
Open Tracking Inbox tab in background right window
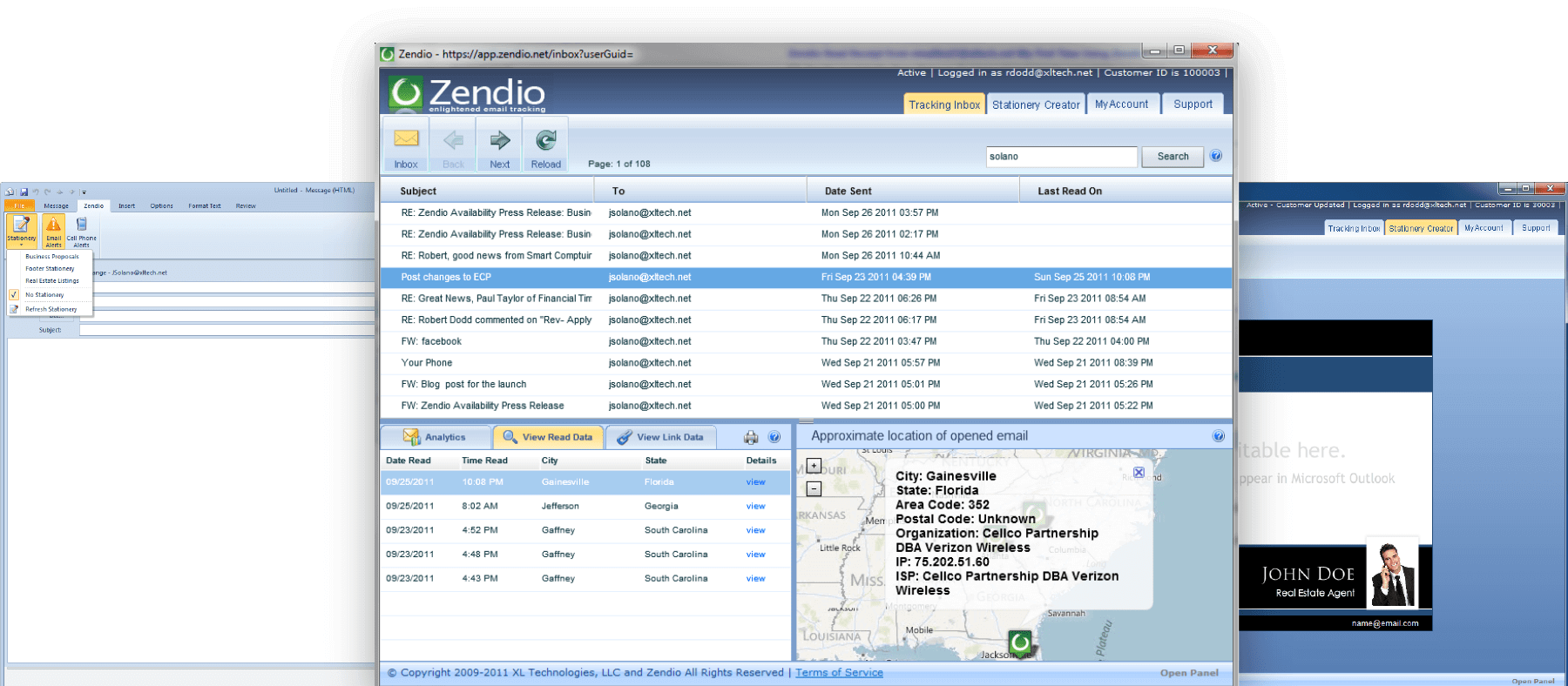pyautogui.click(x=1354, y=228)
